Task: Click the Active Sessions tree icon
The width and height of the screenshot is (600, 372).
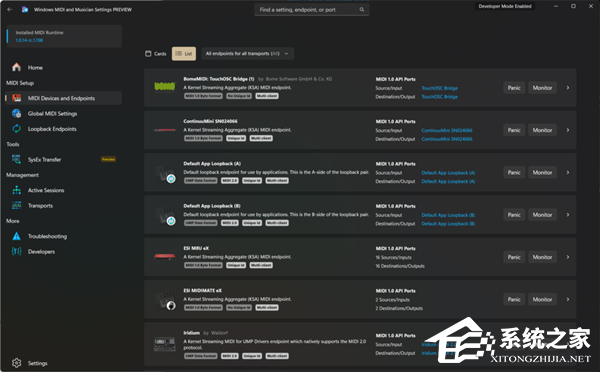Action: [16, 190]
